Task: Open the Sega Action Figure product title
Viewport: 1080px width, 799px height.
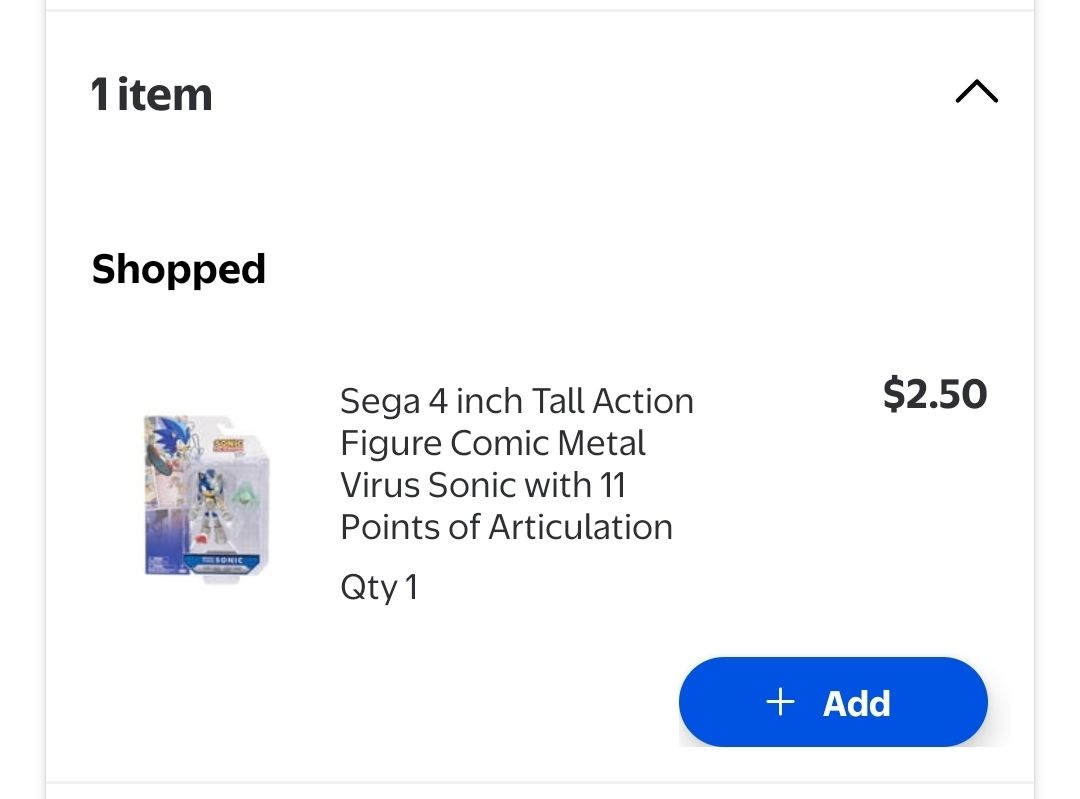Action: pyautogui.click(x=516, y=464)
